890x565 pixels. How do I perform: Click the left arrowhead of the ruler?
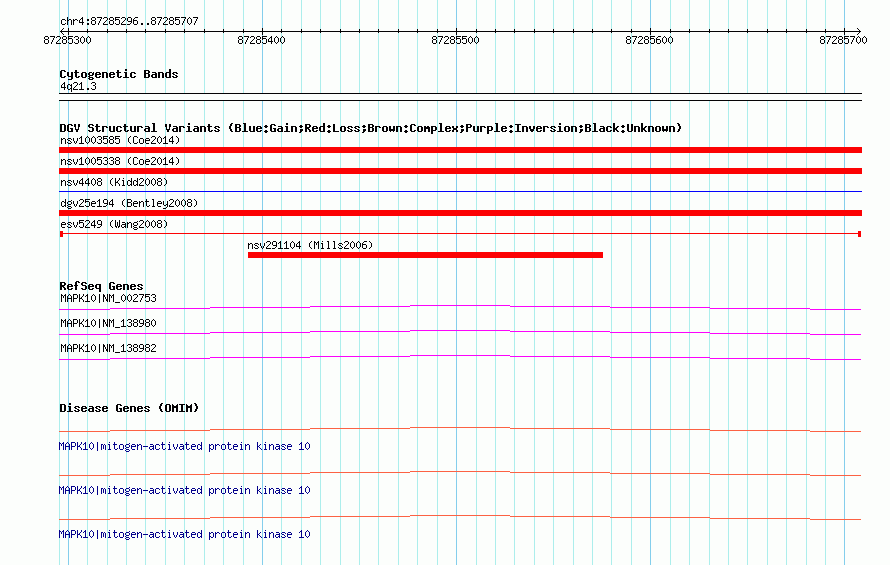pos(62,31)
